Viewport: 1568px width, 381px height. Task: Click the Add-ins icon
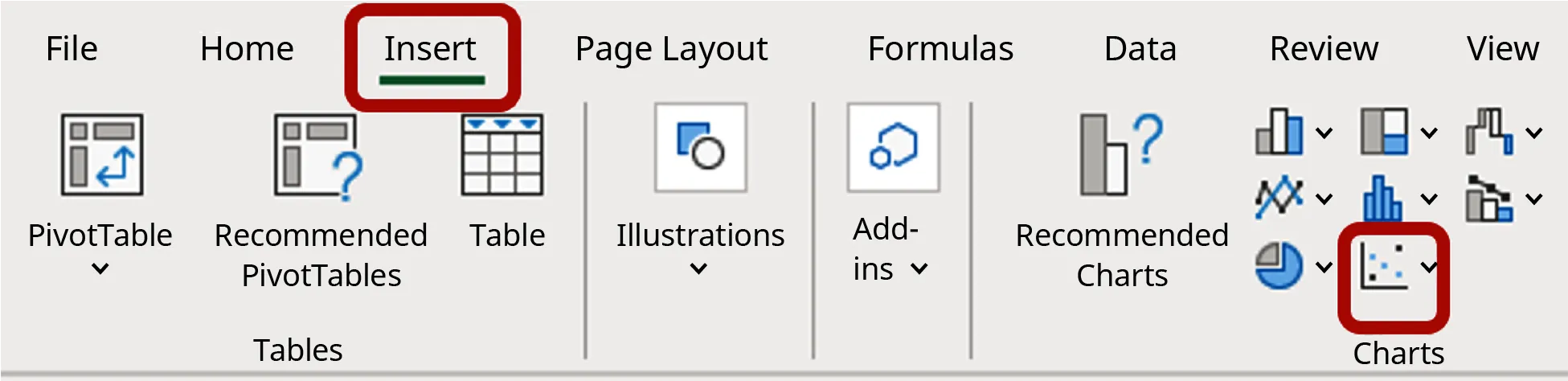(893, 147)
